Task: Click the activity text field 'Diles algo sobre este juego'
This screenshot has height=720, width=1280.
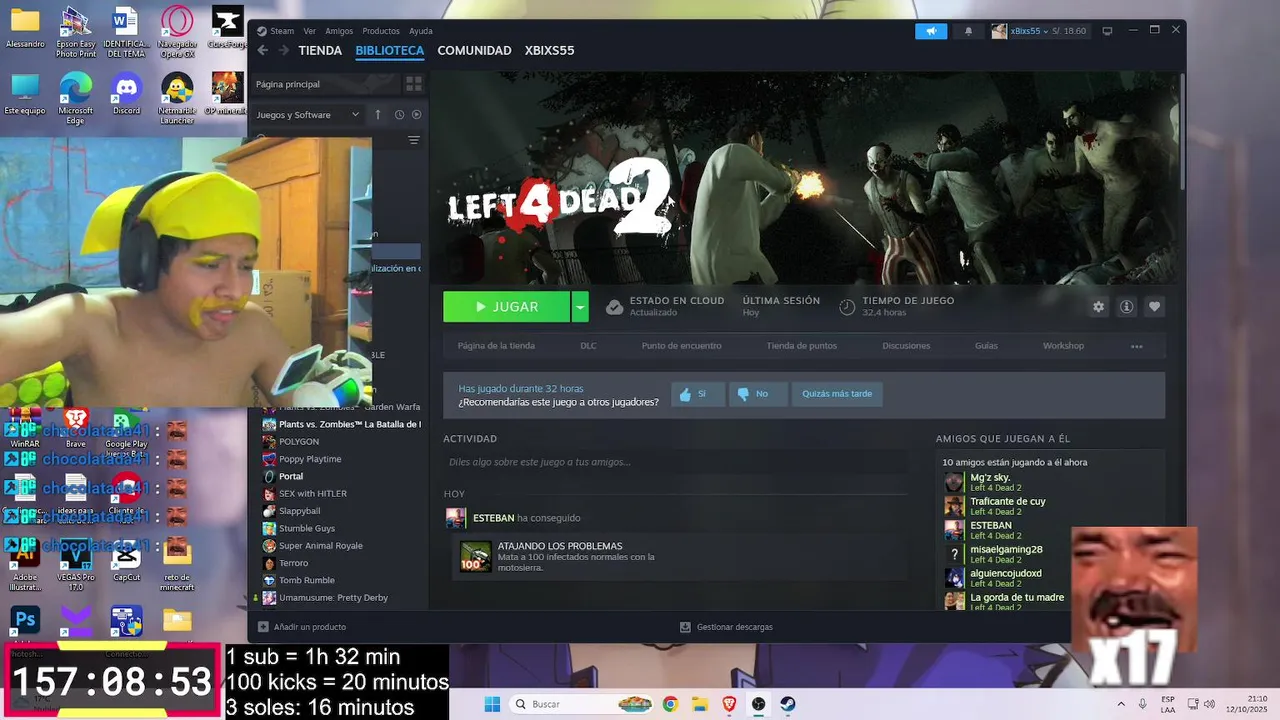Action: 675,462
